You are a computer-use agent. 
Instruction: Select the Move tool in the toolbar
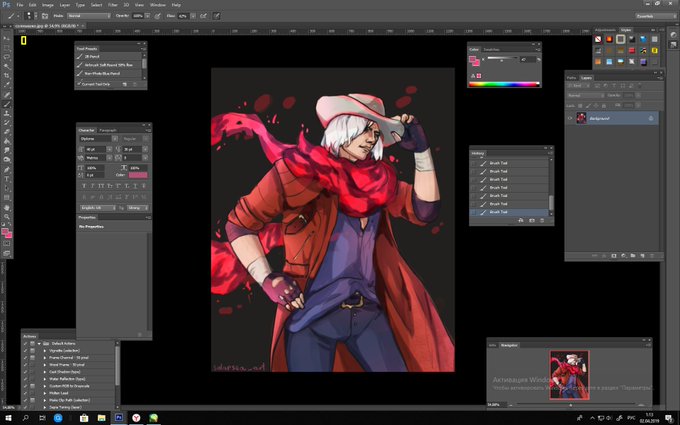(x=7, y=38)
